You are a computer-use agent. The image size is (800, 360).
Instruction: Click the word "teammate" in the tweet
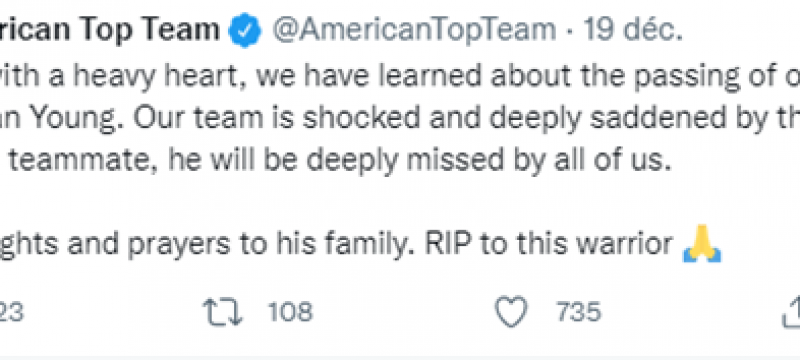pyautogui.click(x=84, y=162)
